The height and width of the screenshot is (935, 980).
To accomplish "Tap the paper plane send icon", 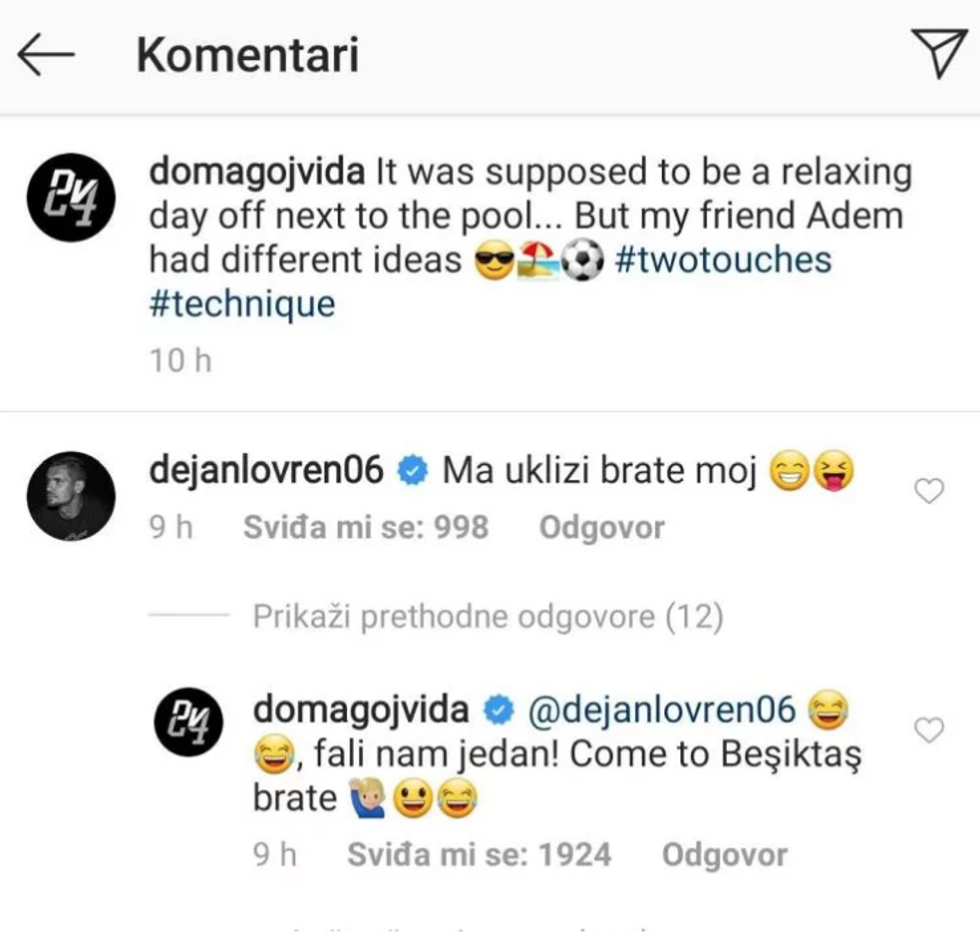I will 939,53.
